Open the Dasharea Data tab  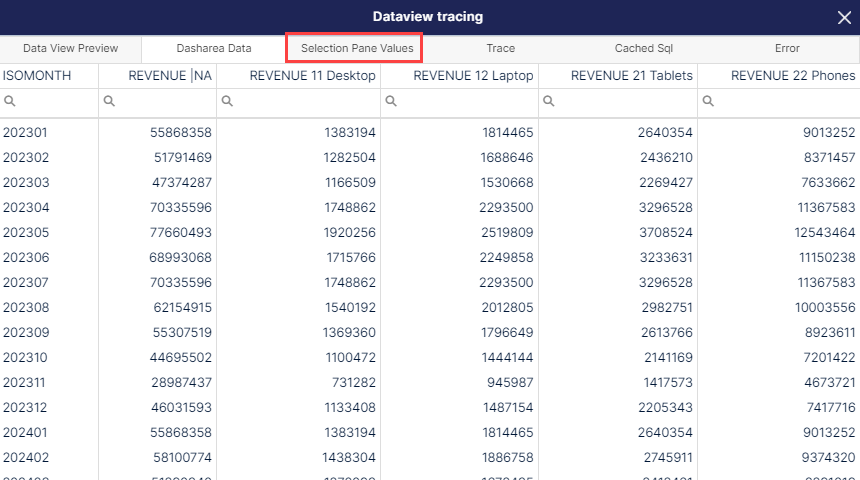(214, 48)
